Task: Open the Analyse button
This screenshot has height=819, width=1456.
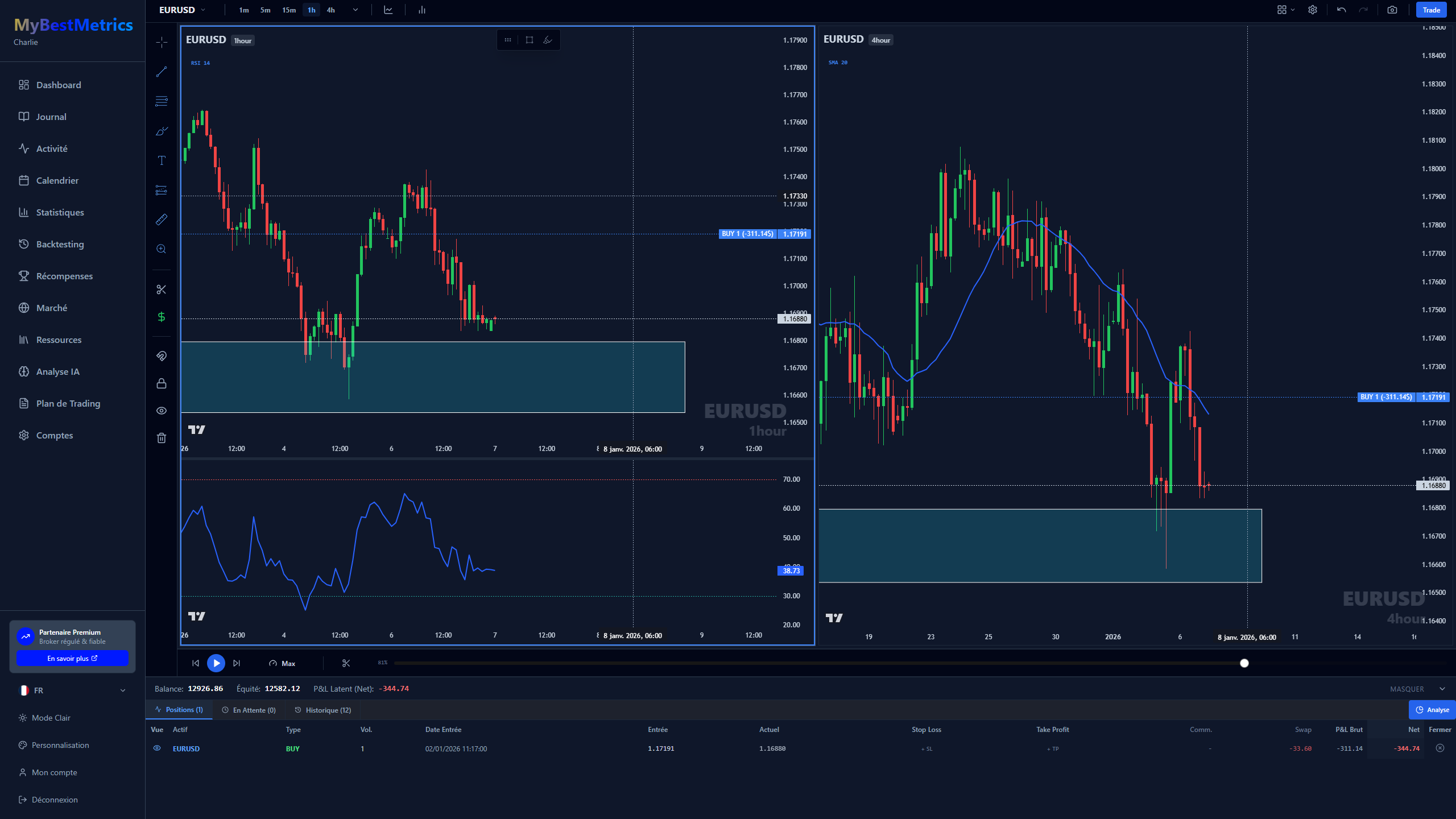Action: pos(1432,710)
